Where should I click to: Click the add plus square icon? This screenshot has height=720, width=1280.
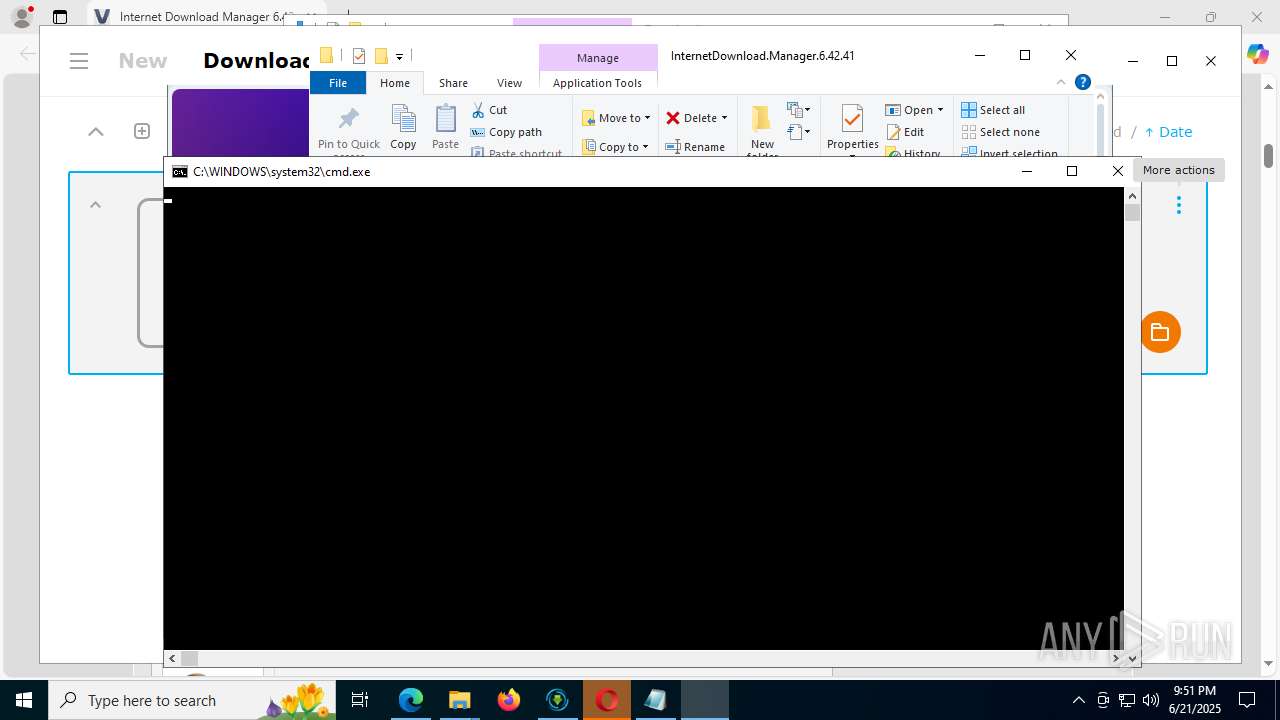click(x=142, y=131)
